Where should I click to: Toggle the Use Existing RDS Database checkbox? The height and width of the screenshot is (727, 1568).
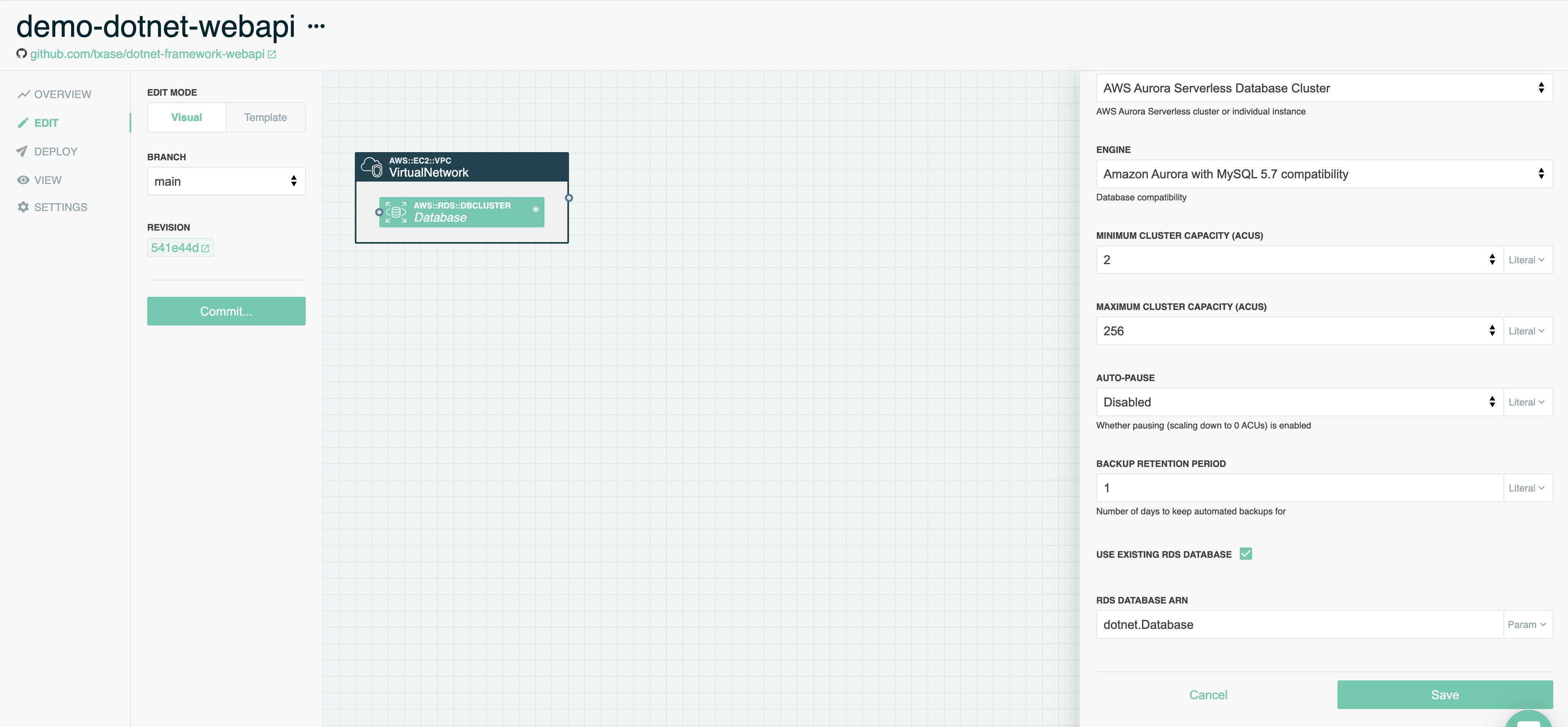click(x=1245, y=554)
